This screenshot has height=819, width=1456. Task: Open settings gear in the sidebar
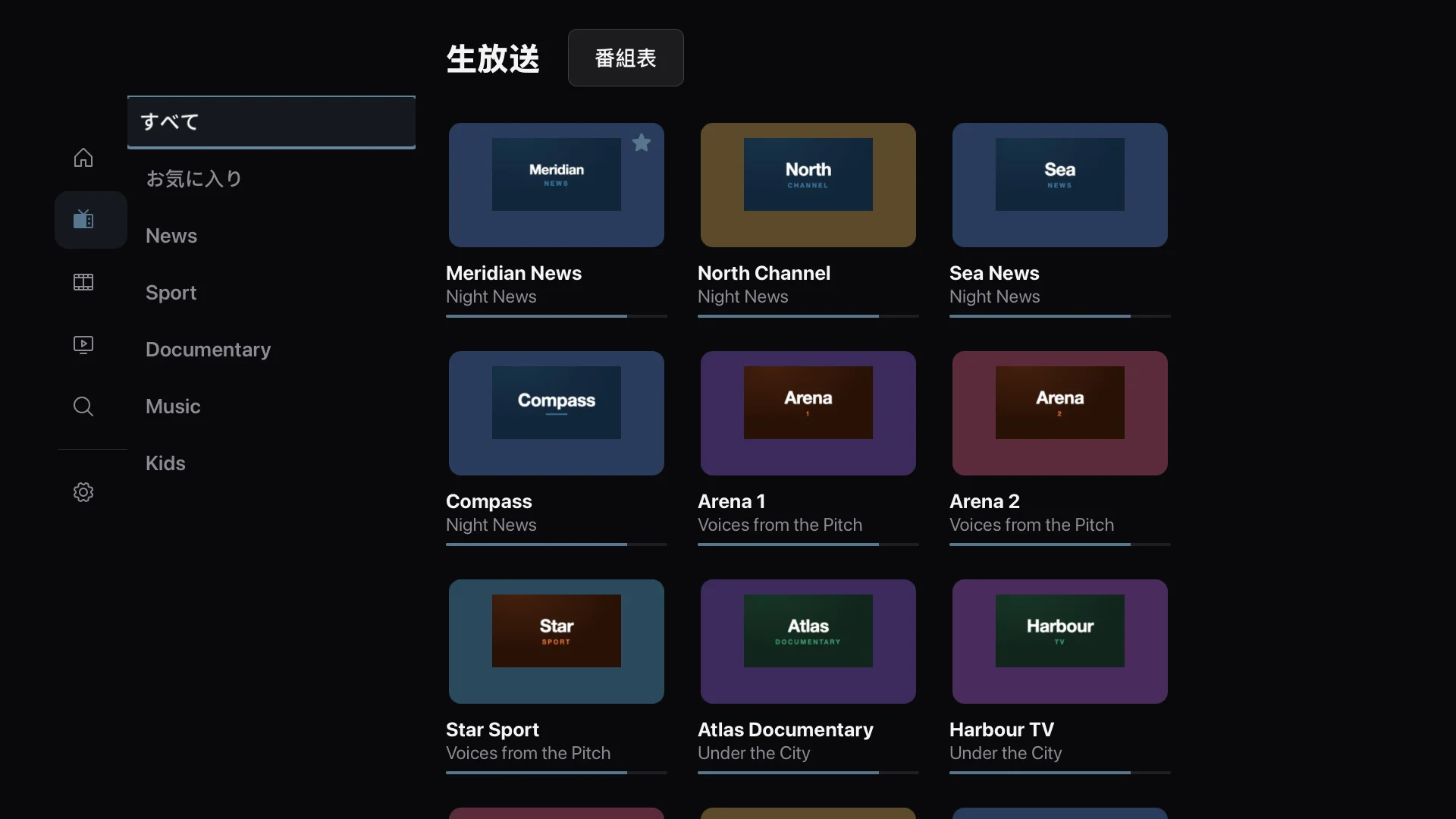pos(83,492)
